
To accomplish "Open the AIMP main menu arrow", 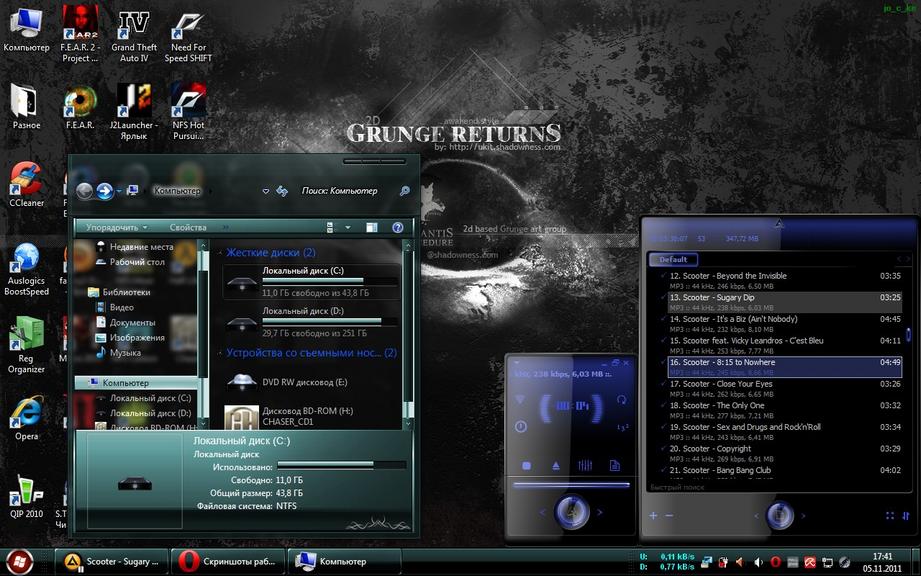I will [x=517, y=363].
